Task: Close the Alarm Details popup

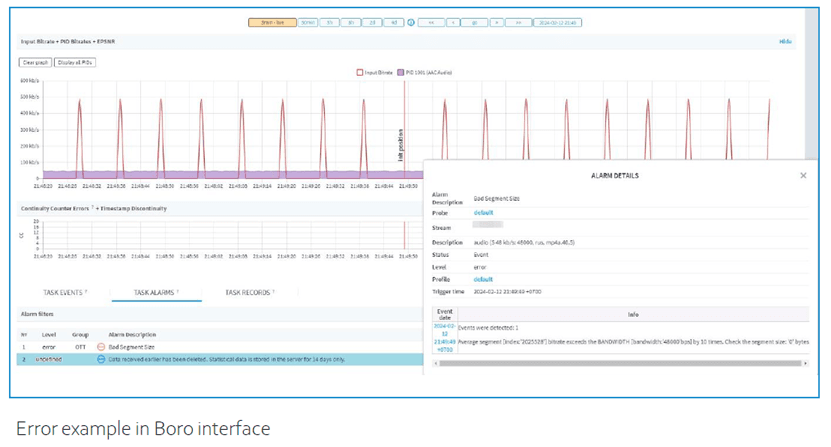Action: [x=803, y=175]
